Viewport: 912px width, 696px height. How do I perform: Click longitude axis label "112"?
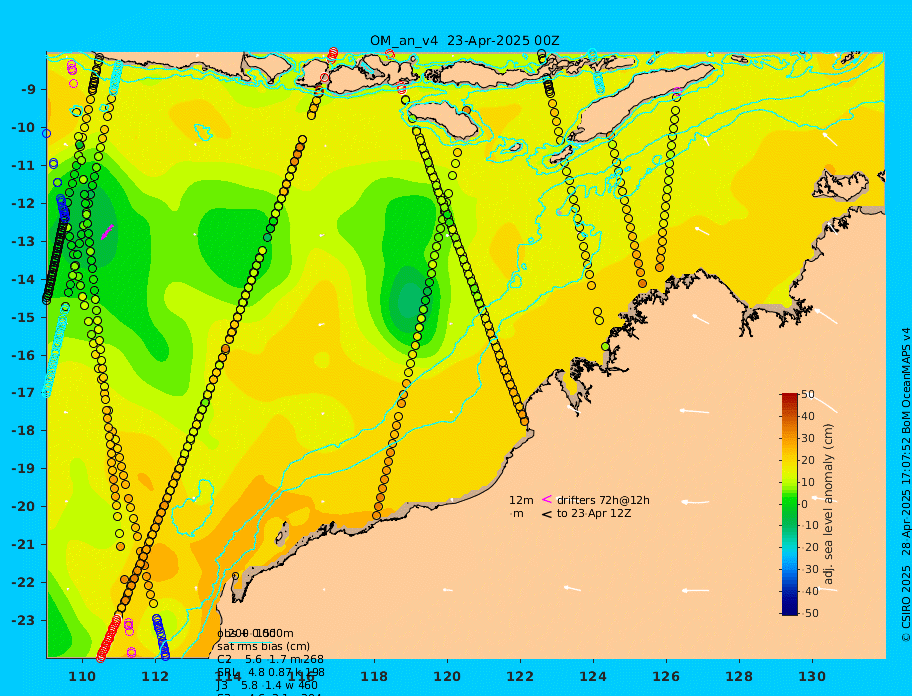pyautogui.click(x=155, y=676)
